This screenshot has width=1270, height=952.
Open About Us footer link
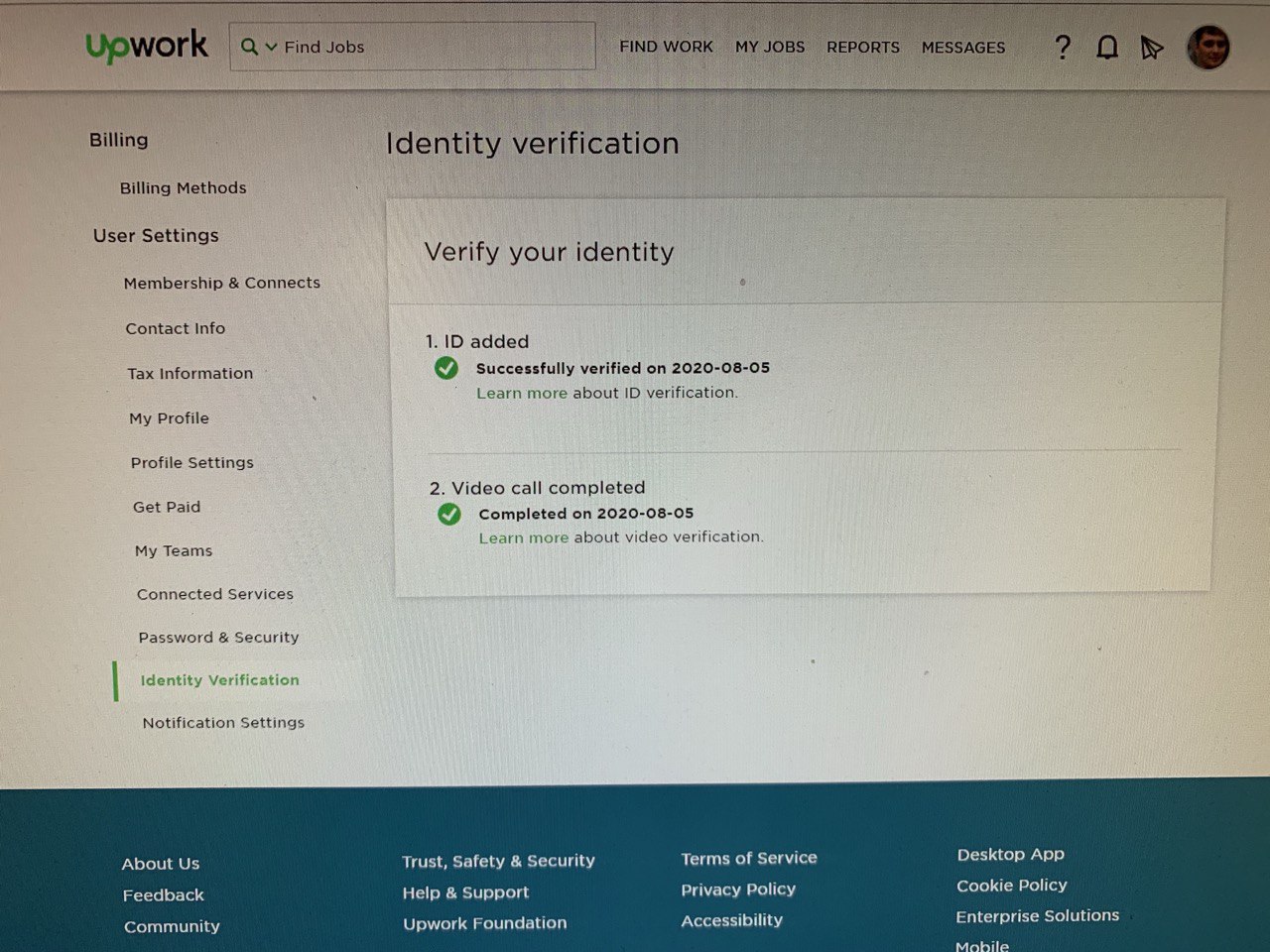tap(161, 864)
